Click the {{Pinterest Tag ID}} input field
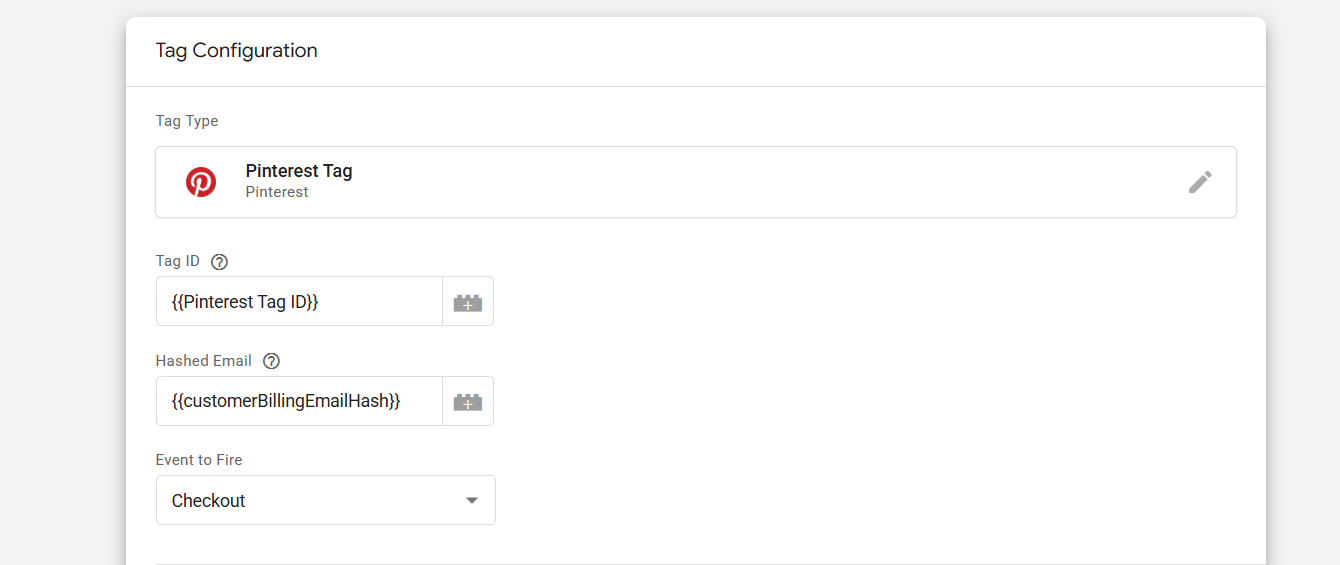Screen dimensions: 1340x565 pyautogui.click(x=298, y=302)
